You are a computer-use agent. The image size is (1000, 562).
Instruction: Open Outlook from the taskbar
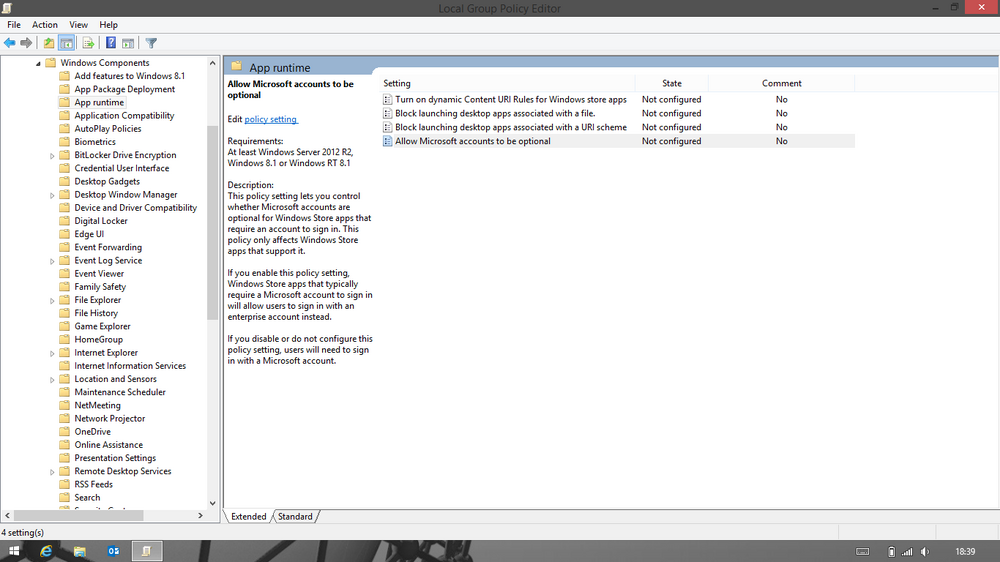pyautogui.click(x=114, y=551)
